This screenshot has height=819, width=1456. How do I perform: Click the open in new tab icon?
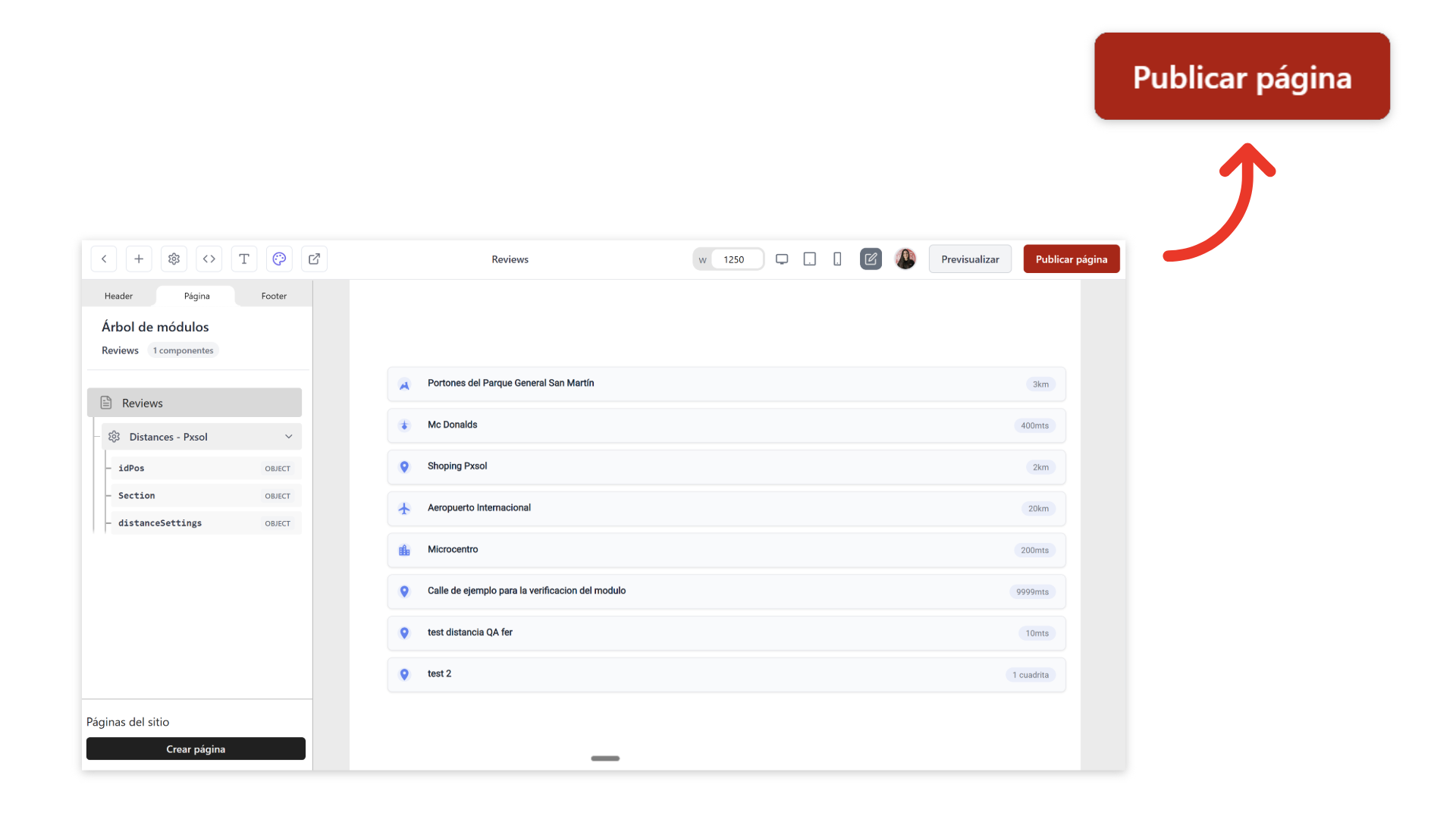(x=314, y=259)
